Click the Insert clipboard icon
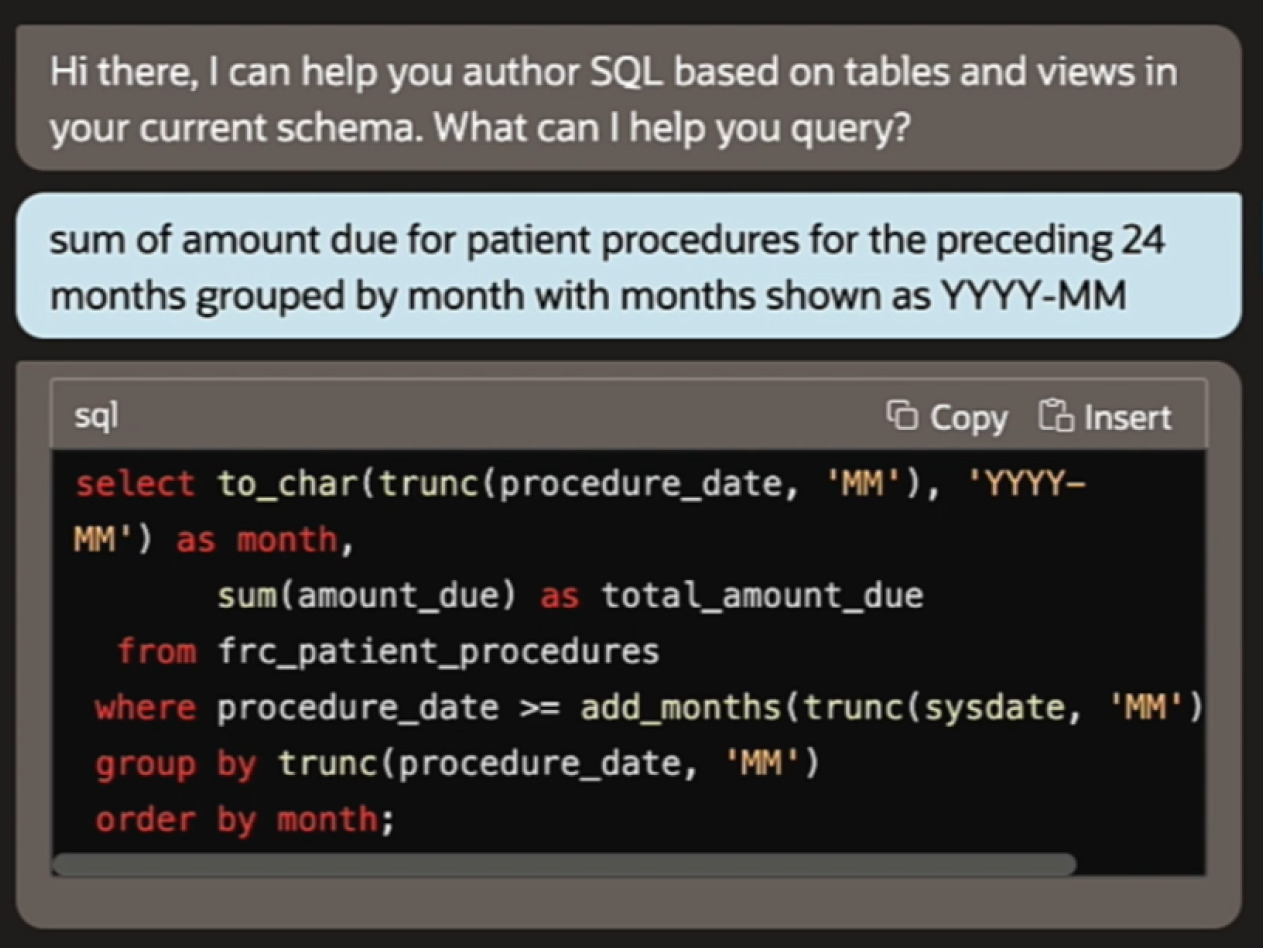1263x948 pixels. (1054, 415)
